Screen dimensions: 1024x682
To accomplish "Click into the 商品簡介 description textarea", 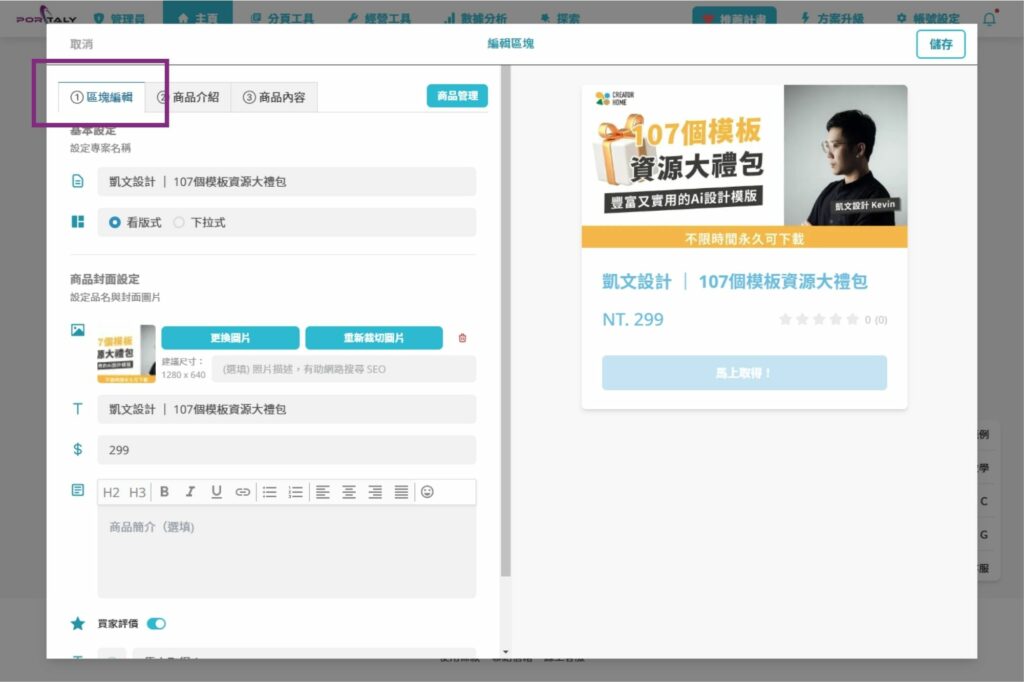I will 287,552.
